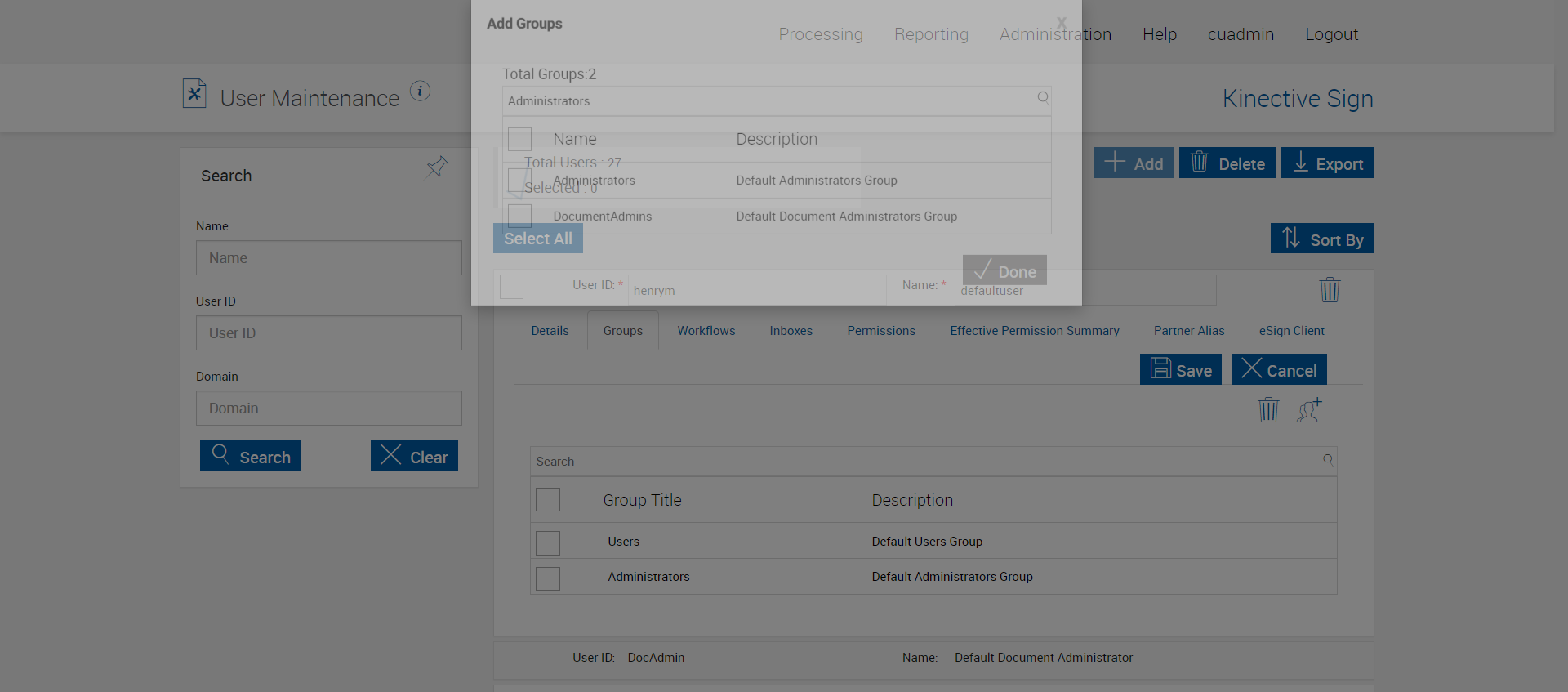Open the Workflows tab
Viewport: 1568px width, 692px height.
click(x=706, y=331)
